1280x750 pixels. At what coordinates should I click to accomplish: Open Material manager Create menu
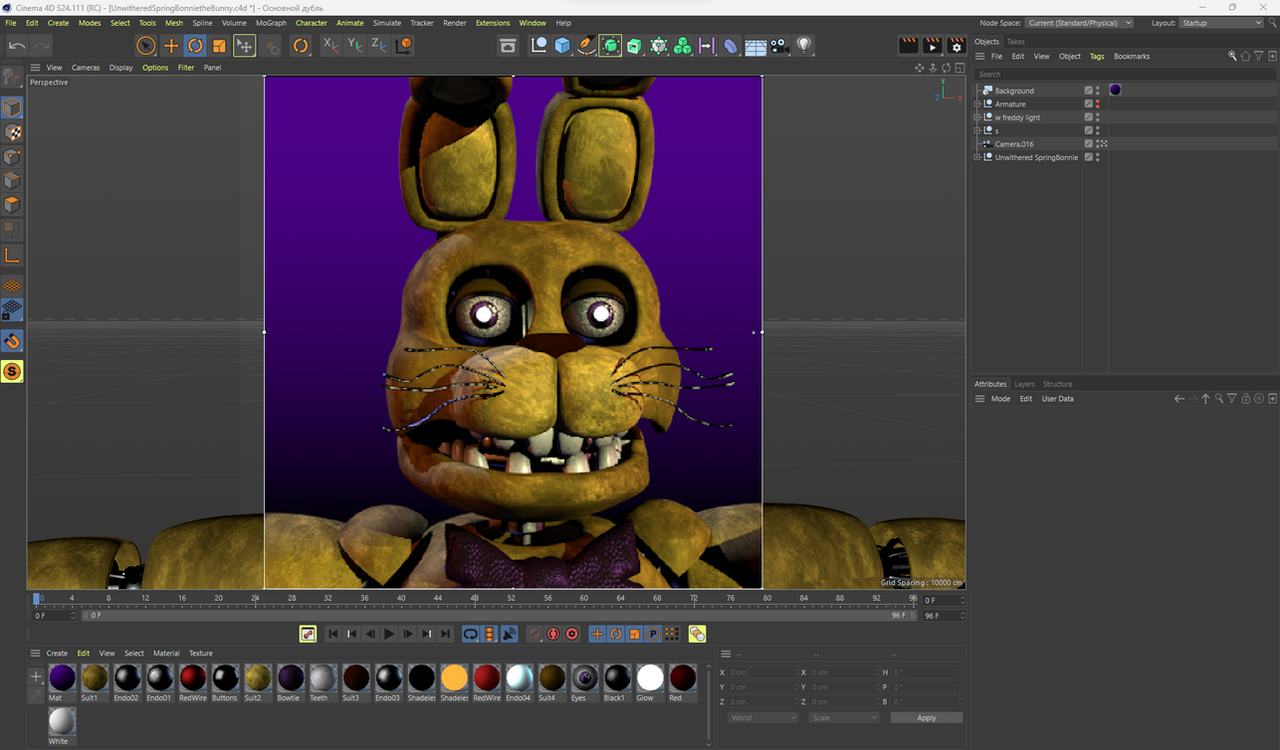coord(57,653)
